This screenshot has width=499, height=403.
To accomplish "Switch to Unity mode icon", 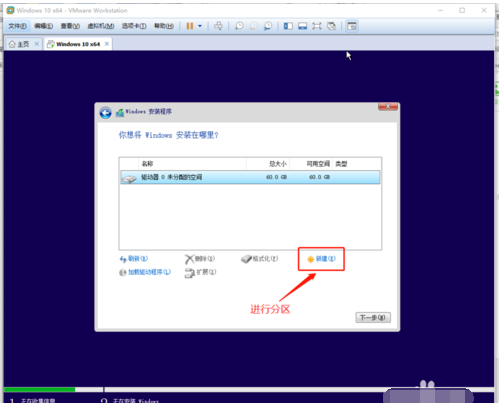I will tap(331, 26).
